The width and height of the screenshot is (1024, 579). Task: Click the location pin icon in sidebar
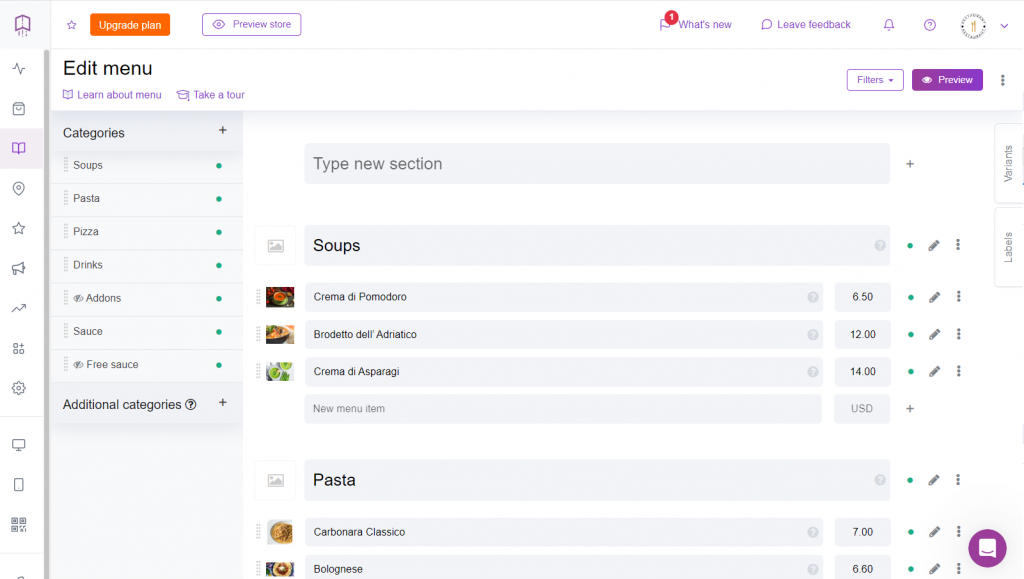(18, 188)
